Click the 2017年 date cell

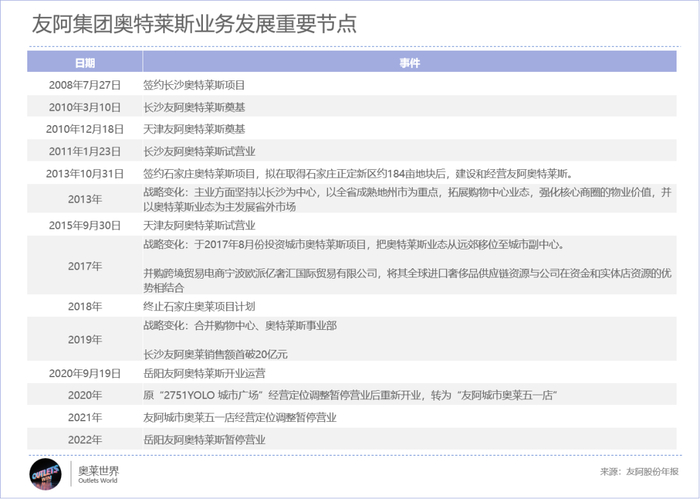point(85,266)
